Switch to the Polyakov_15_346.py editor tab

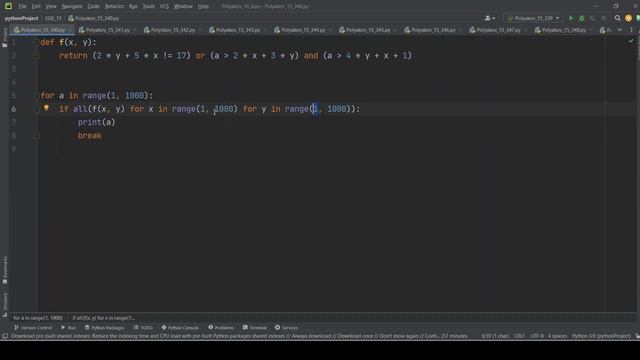(433, 30)
